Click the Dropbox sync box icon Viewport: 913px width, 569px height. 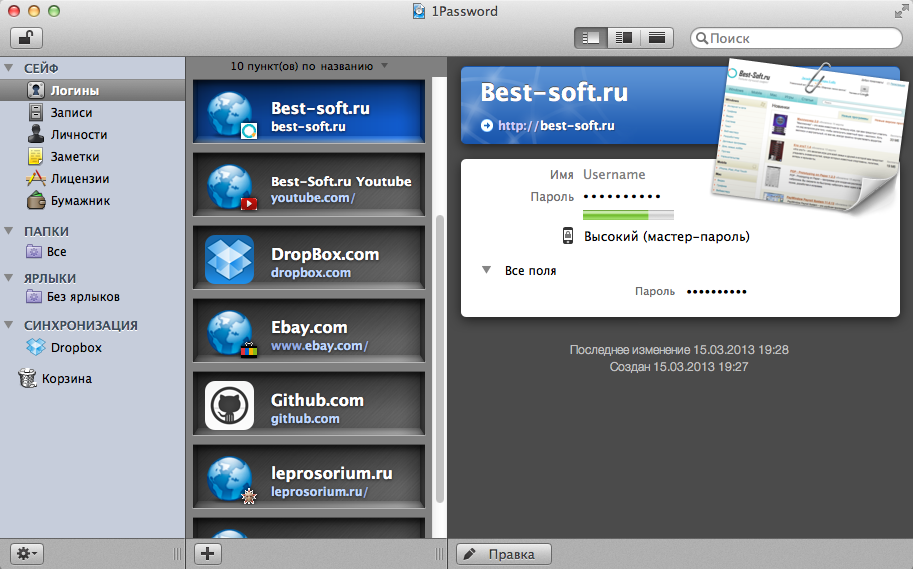point(36,348)
